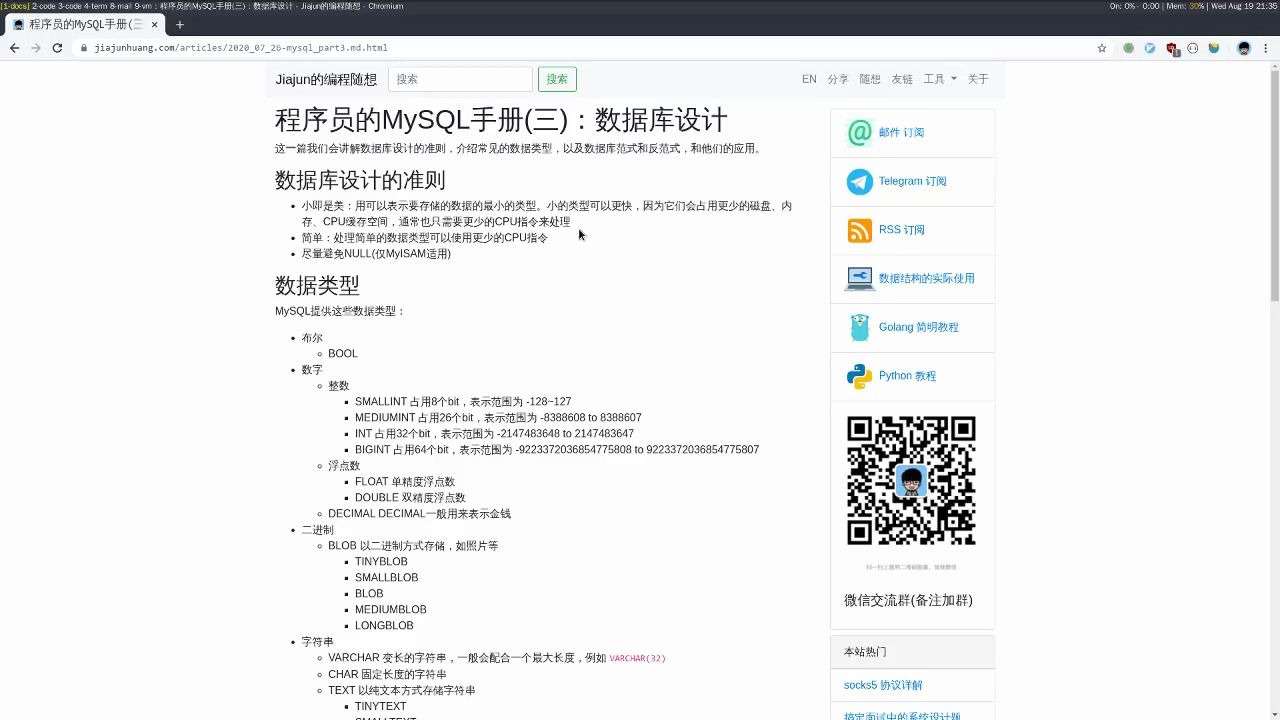Click the Golang gopher icon
Screen dimensions: 1280x720
(860, 327)
